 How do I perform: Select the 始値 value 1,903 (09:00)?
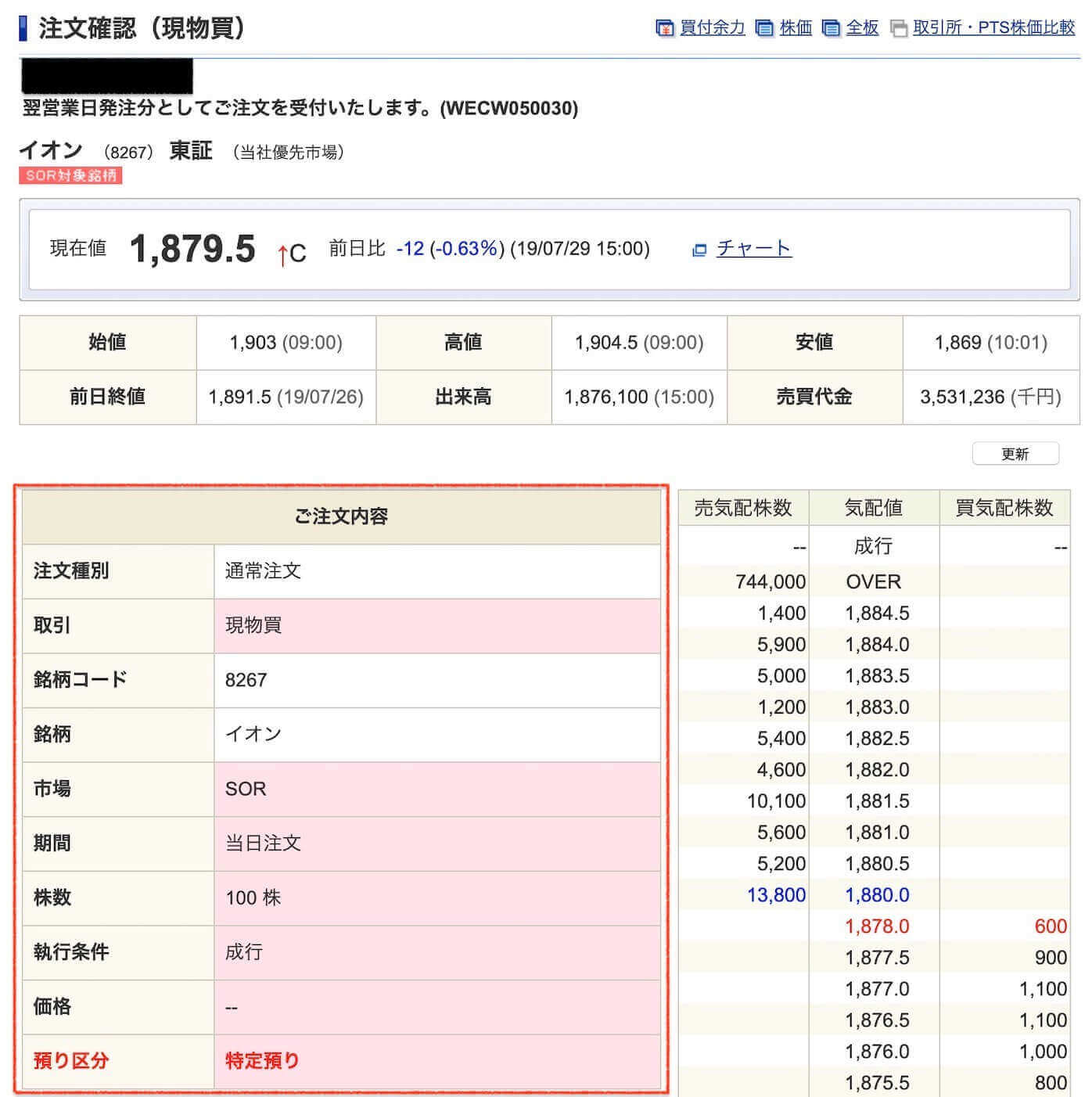tap(286, 343)
